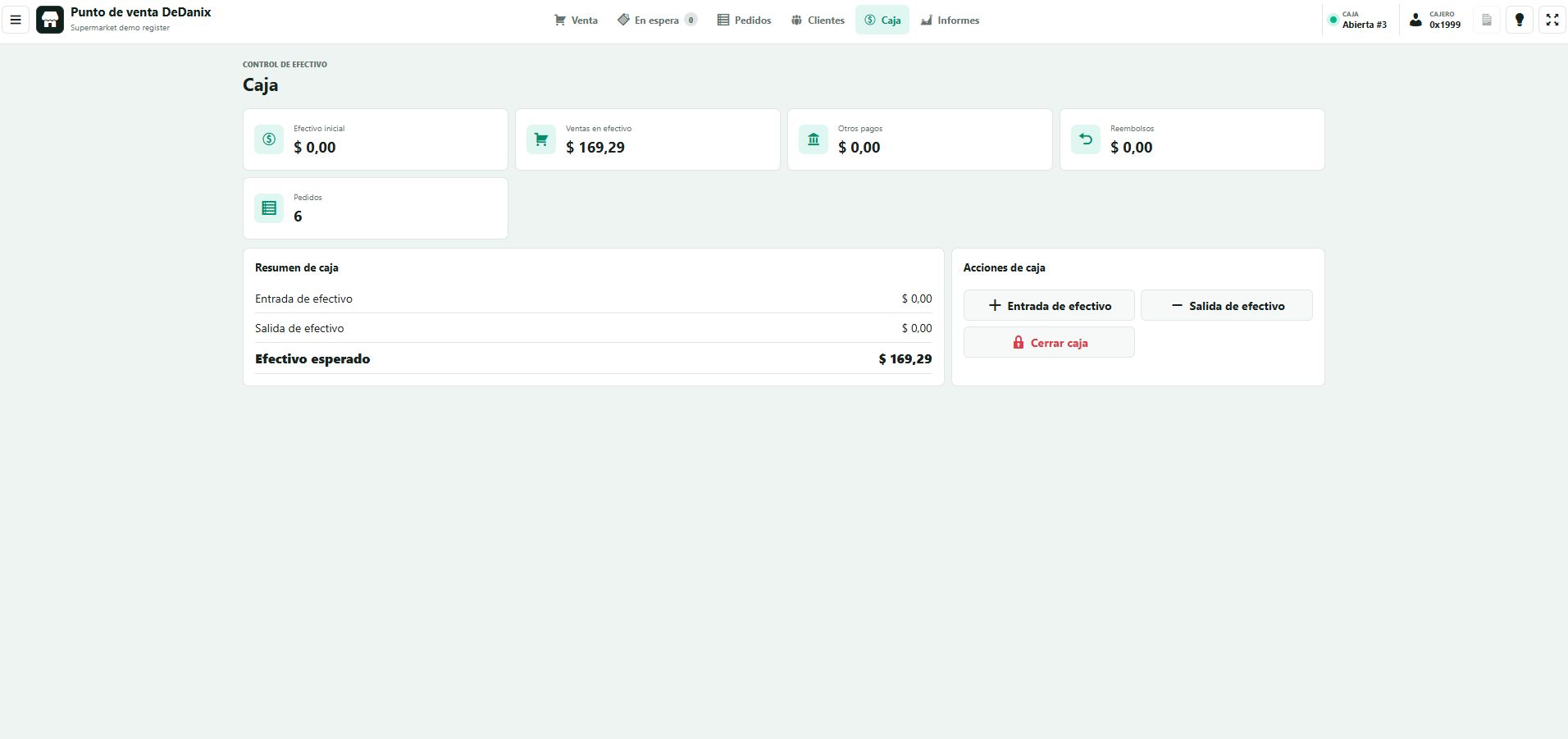
Task: Open the Cajero 0x1999 profile
Action: click(1435, 20)
